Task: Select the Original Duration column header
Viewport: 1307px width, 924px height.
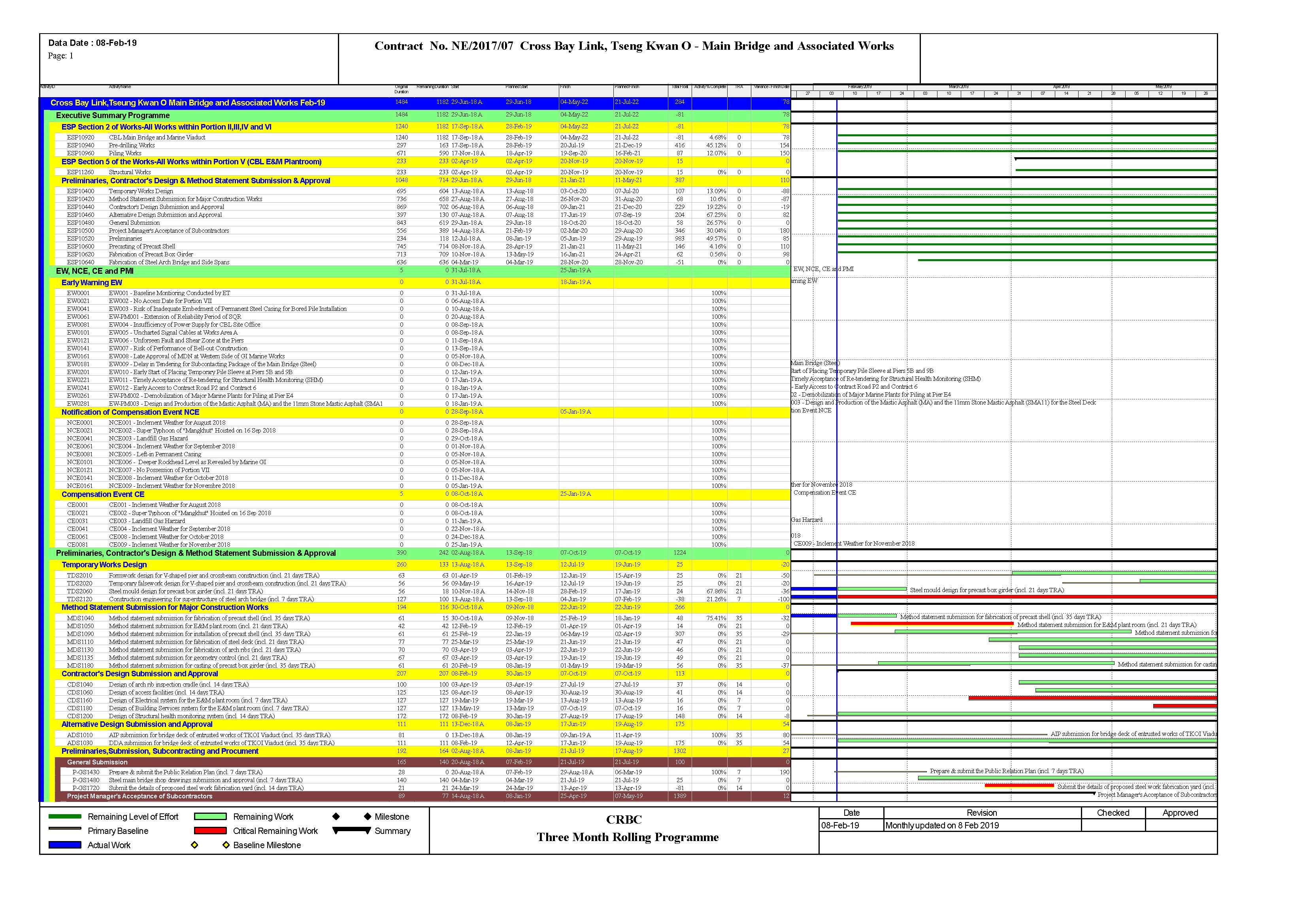Action: (x=401, y=89)
